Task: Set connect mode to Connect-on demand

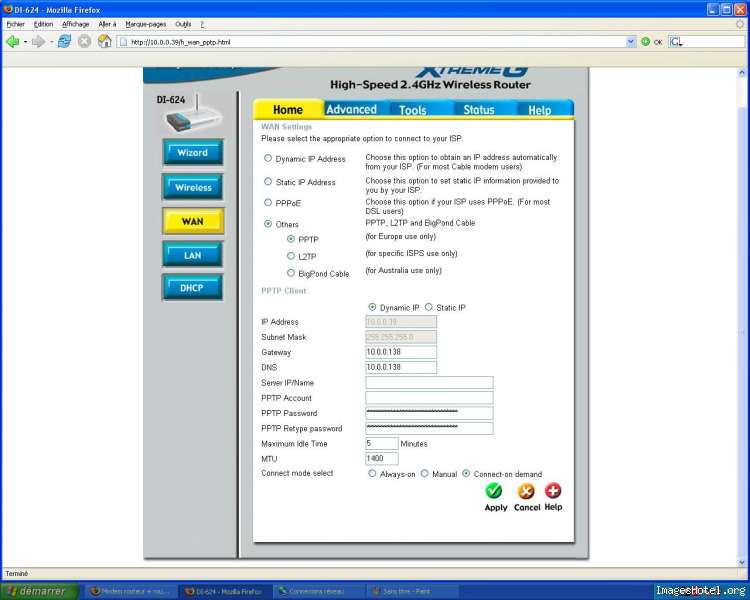Action: pyautogui.click(x=466, y=473)
